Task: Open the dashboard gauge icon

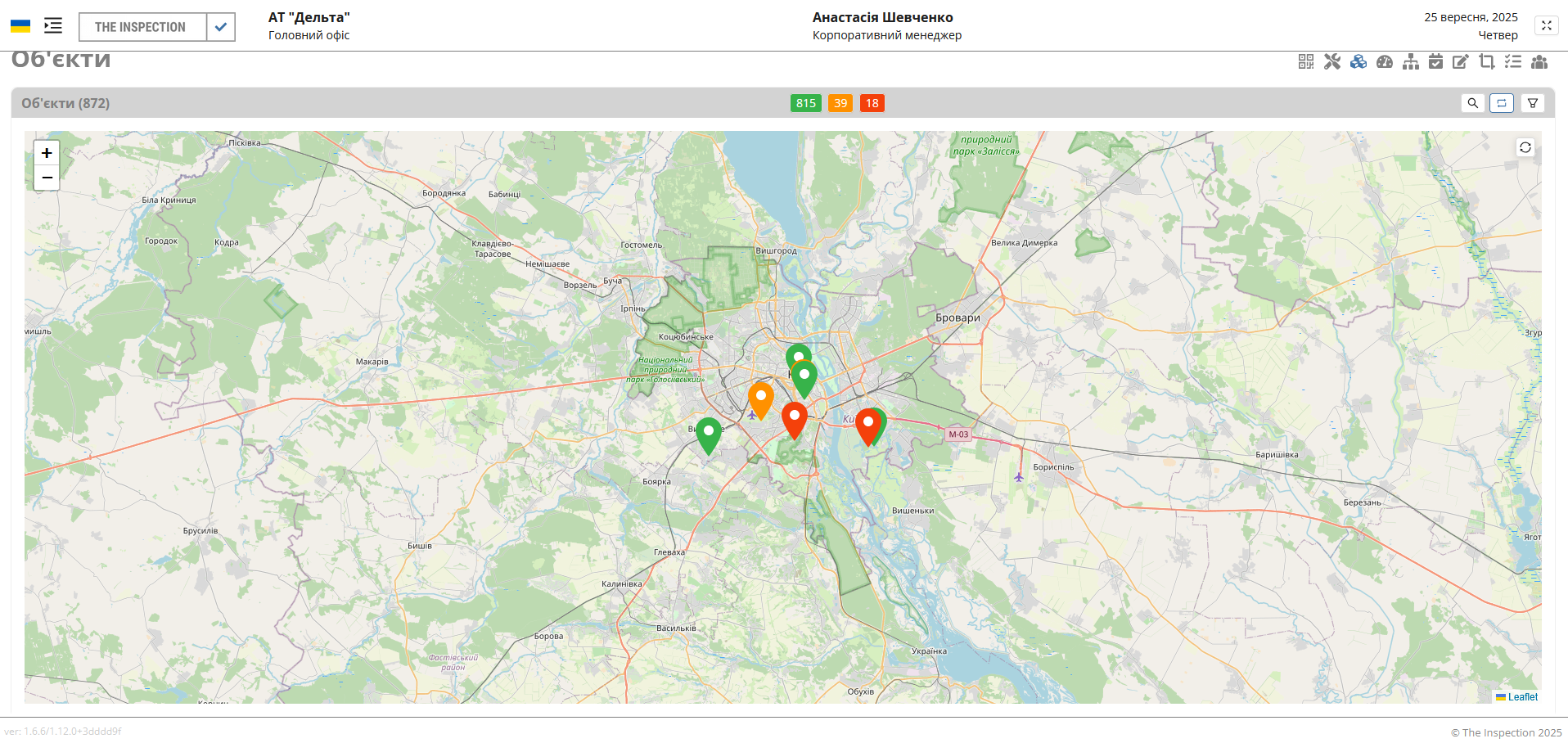Action: [1385, 61]
